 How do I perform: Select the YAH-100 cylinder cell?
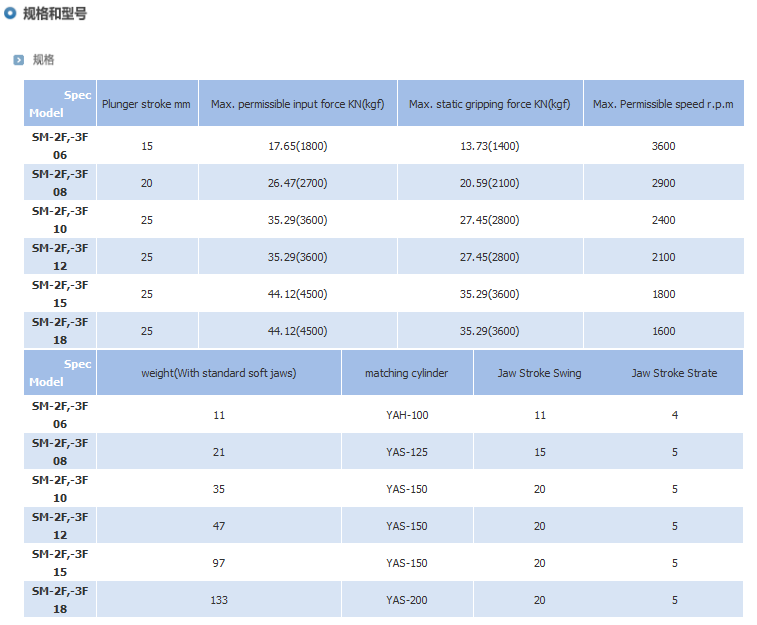tap(406, 415)
